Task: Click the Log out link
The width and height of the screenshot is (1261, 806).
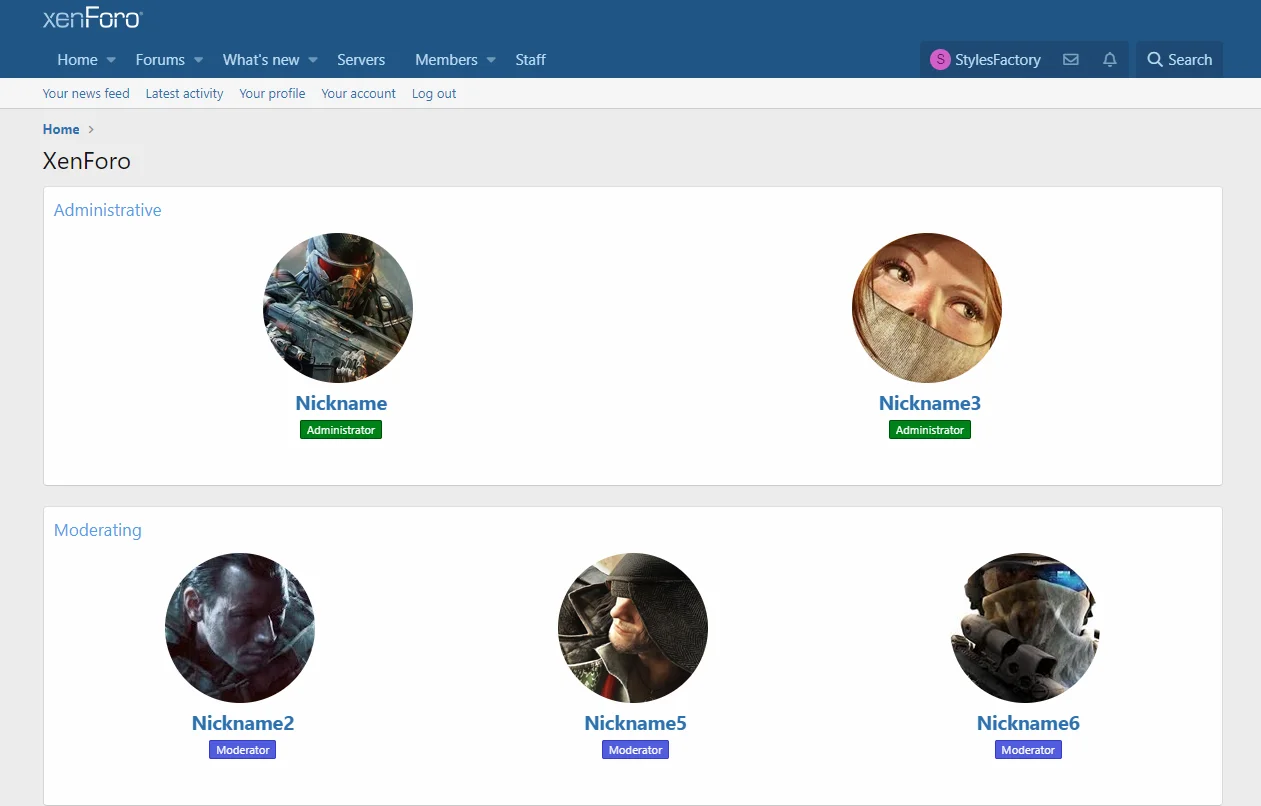Action: coord(434,93)
